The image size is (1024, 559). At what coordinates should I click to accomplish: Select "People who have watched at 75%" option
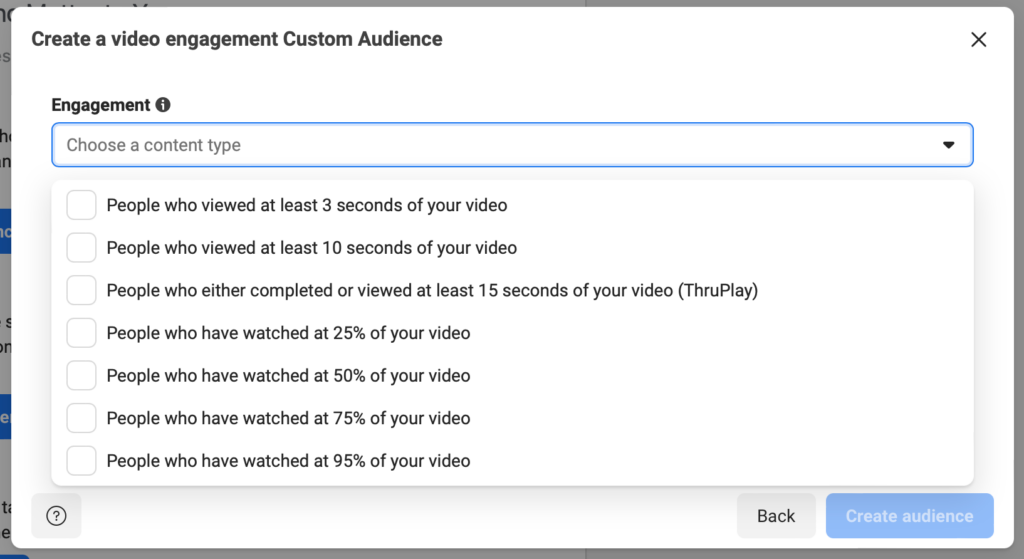point(288,418)
